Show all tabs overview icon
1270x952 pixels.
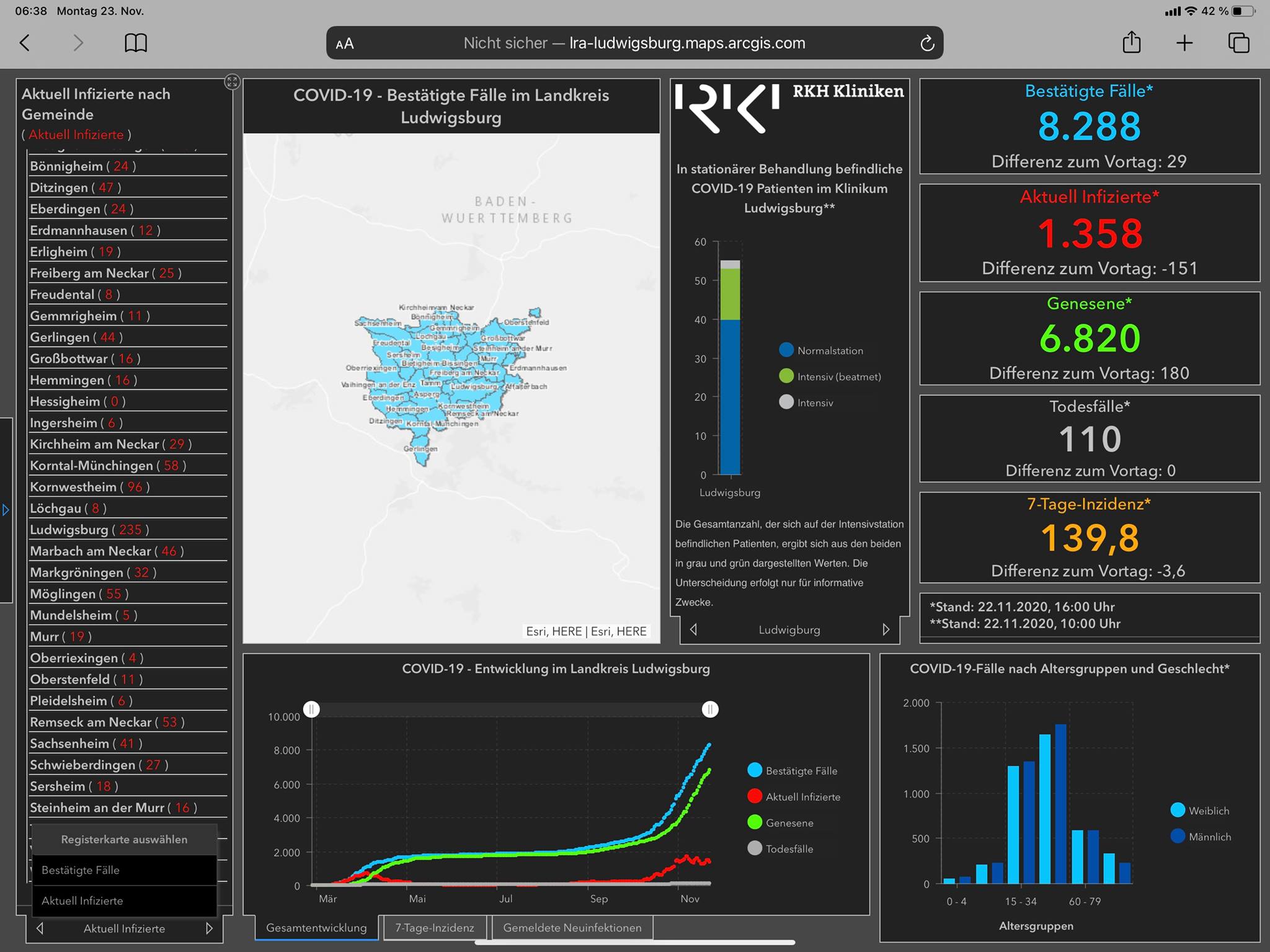pyautogui.click(x=1238, y=43)
